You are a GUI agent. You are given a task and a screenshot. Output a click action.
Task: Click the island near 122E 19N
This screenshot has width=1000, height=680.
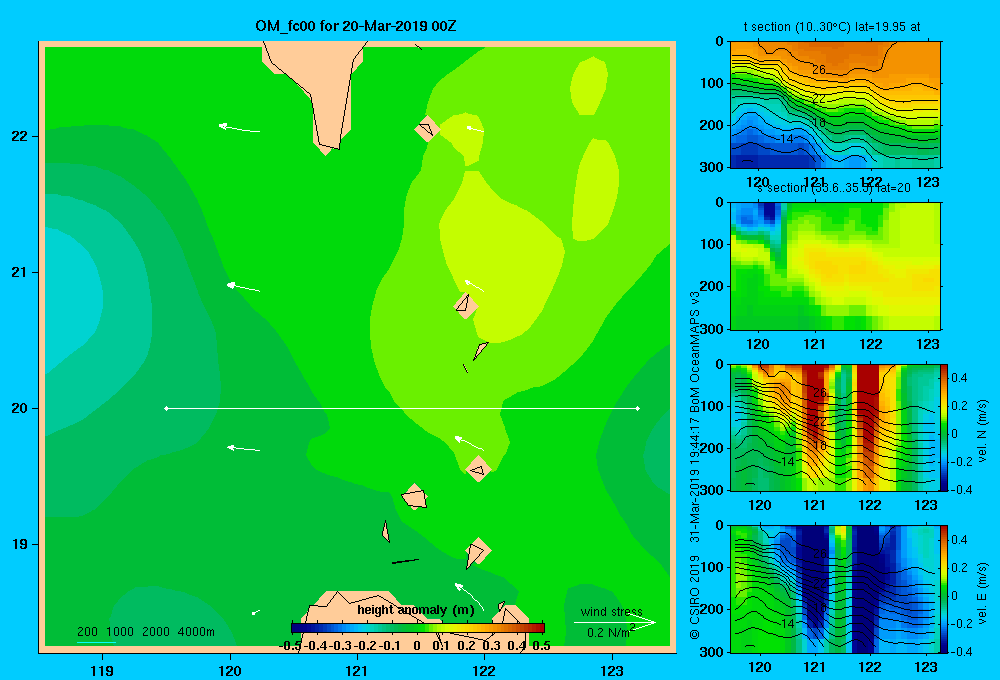[x=477, y=552]
